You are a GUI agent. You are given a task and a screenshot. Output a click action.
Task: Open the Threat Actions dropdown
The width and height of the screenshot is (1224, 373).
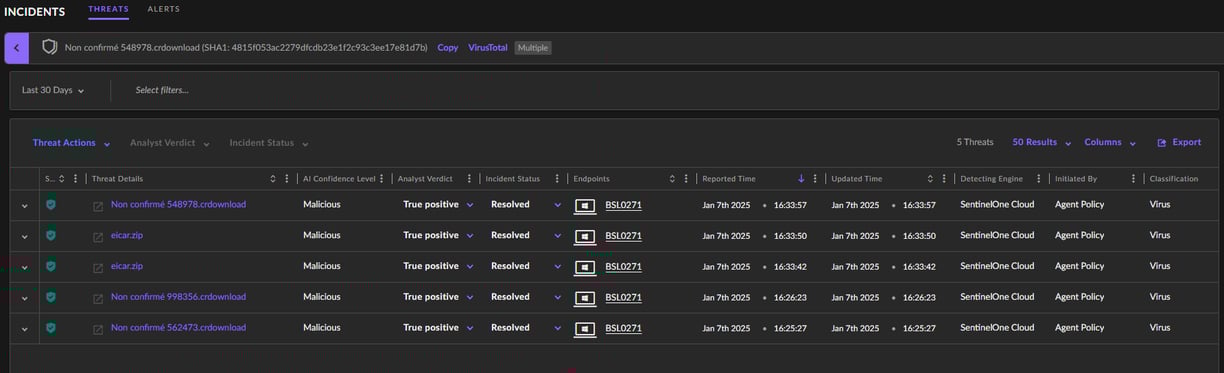[71, 143]
